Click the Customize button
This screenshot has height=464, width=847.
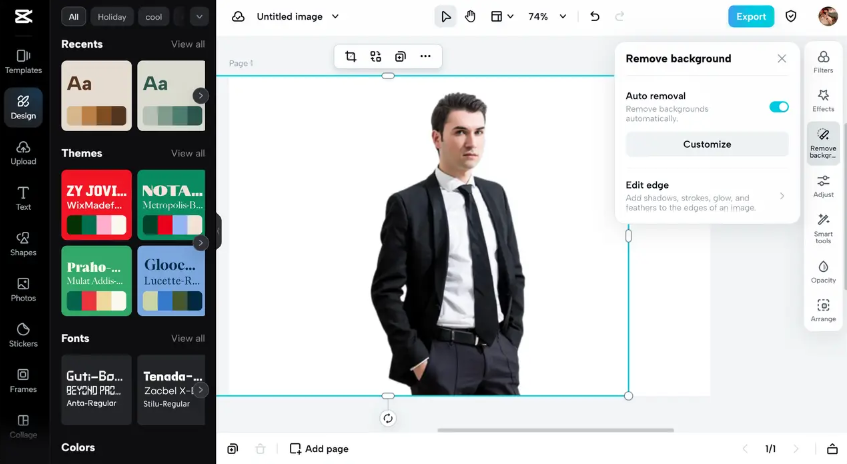(x=707, y=144)
